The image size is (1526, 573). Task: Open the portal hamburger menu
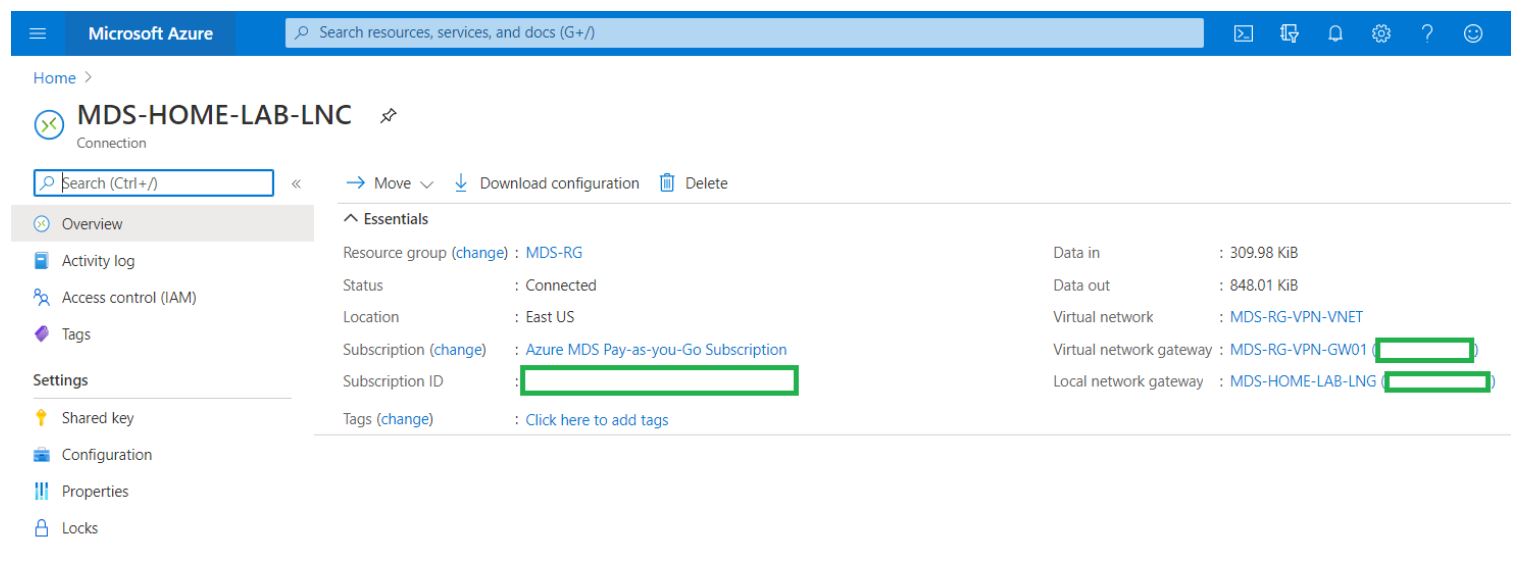coord(38,33)
